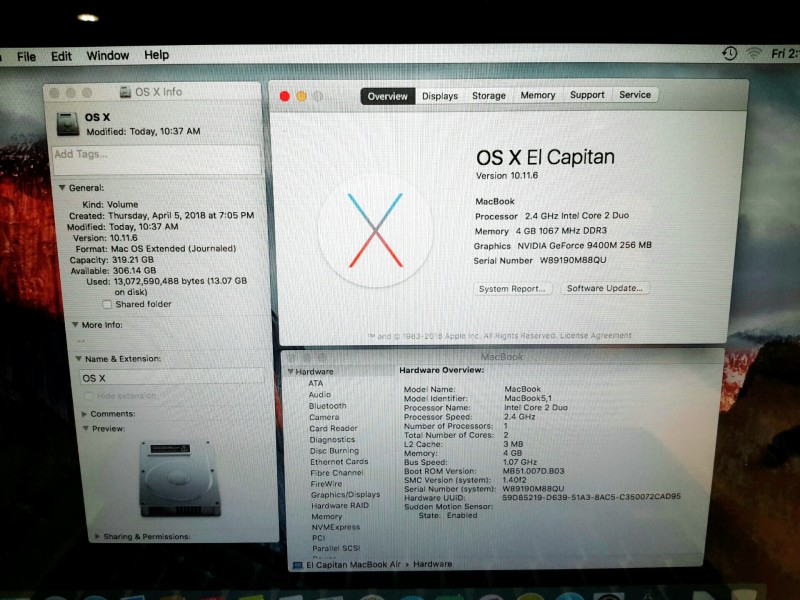This screenshot has height=600, width=800.
Task: Select Fibre Channel in the hardware list
Action: click(337, 473)
